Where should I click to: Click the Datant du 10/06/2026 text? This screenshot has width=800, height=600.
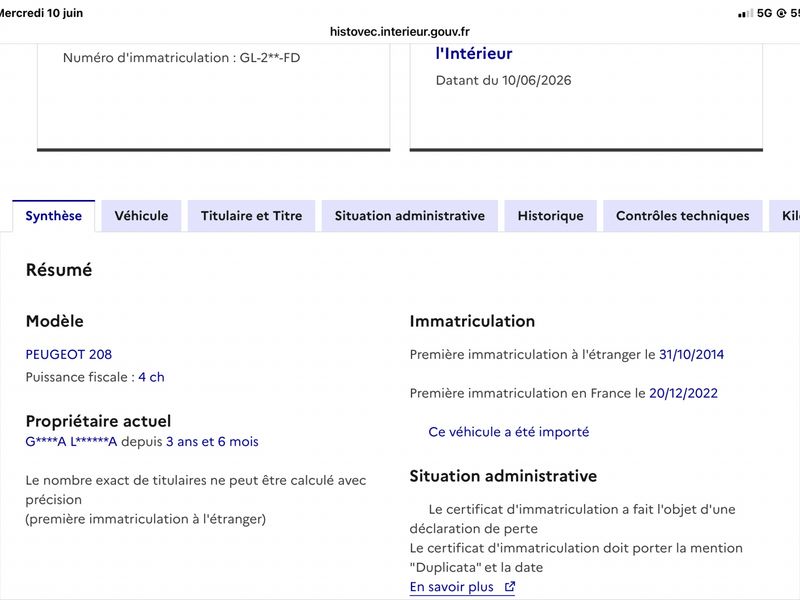click(504, 81)
